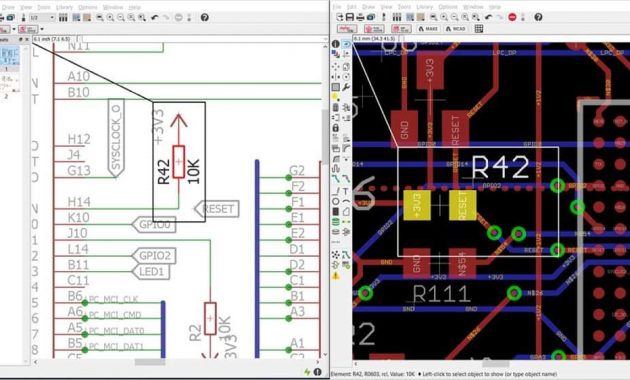
Task: Choose the Circle drawing tool
Action: pos(335,201)
